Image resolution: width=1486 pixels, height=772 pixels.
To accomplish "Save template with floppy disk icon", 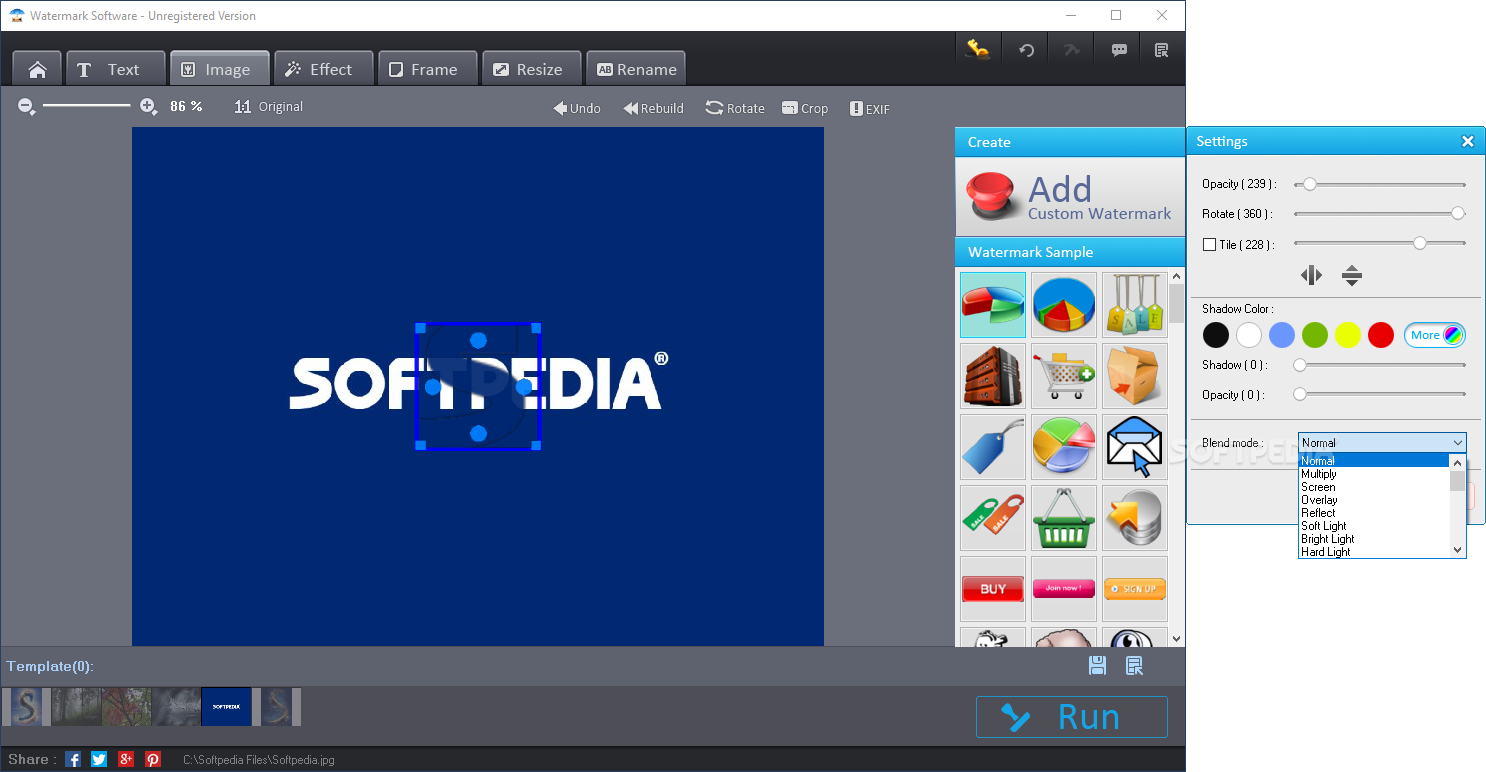I will tap(1097, 666).
